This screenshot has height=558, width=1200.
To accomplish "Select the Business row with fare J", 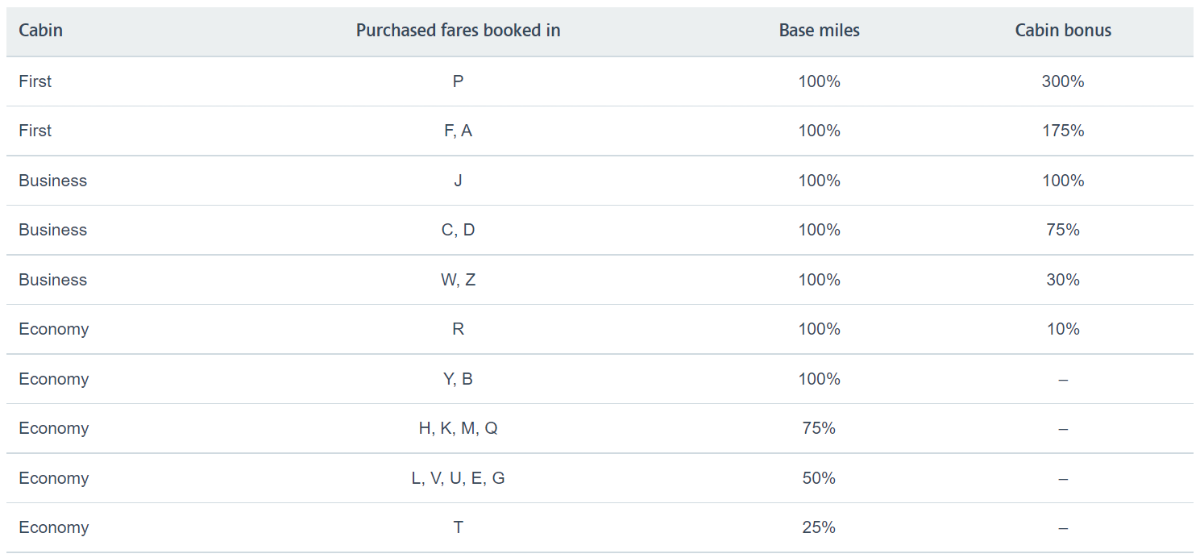I will 600,180.
